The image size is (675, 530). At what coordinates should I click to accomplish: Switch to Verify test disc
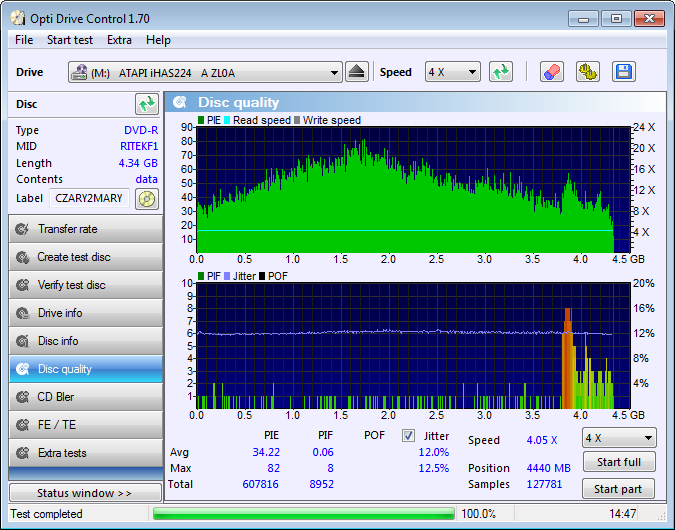pos(86,285)
